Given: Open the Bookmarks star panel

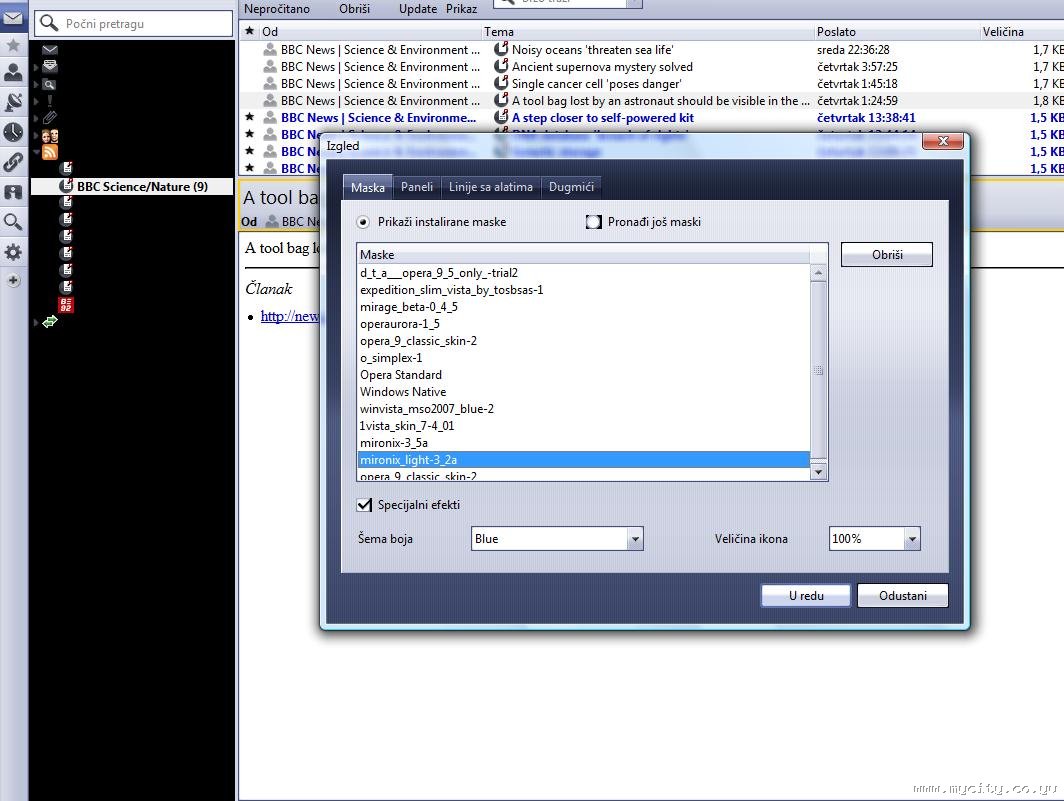Looking at the screenshot, I should click(13, 45).
